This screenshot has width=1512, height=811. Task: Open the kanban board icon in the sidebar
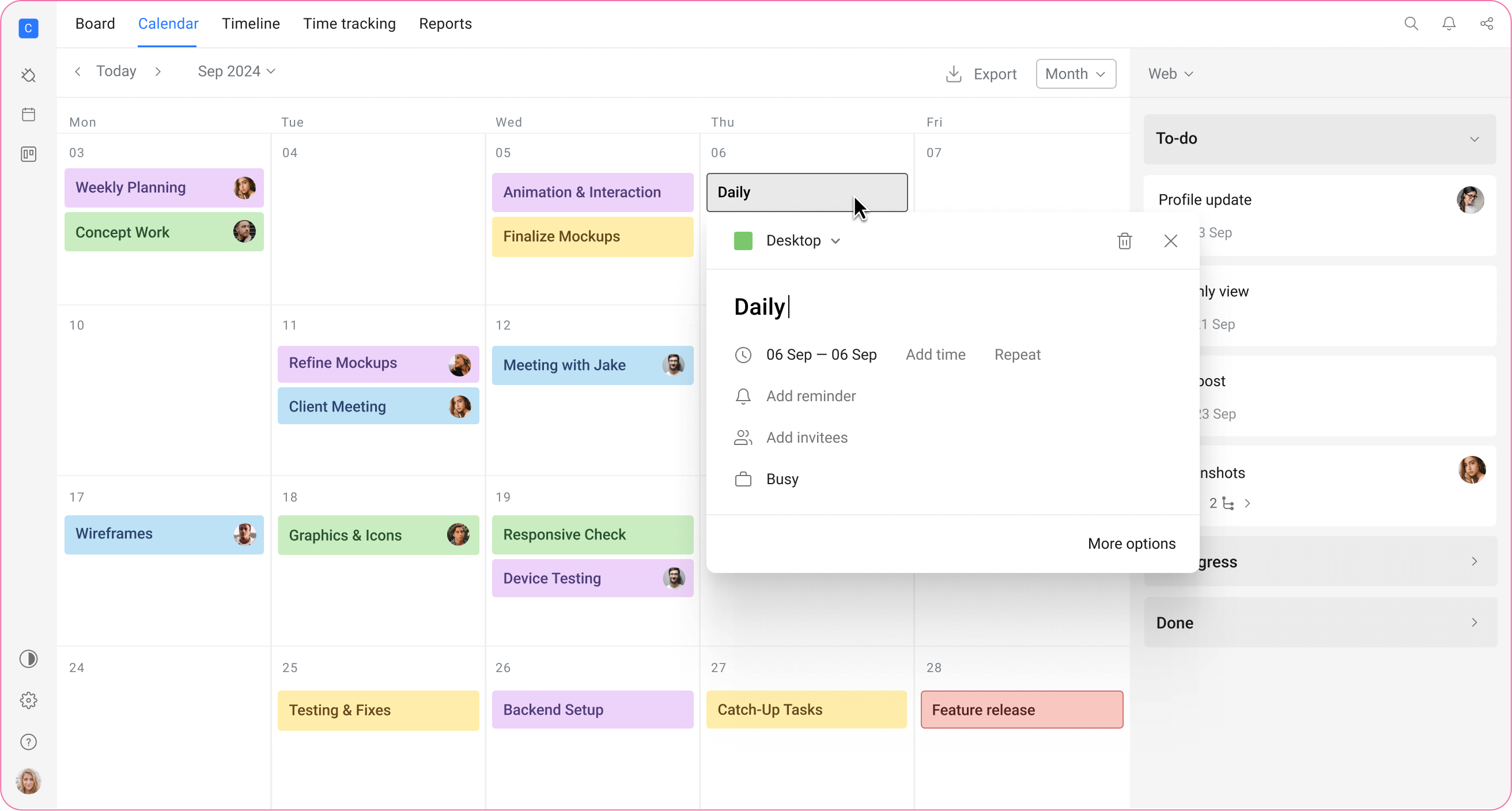tap(28, 154)
